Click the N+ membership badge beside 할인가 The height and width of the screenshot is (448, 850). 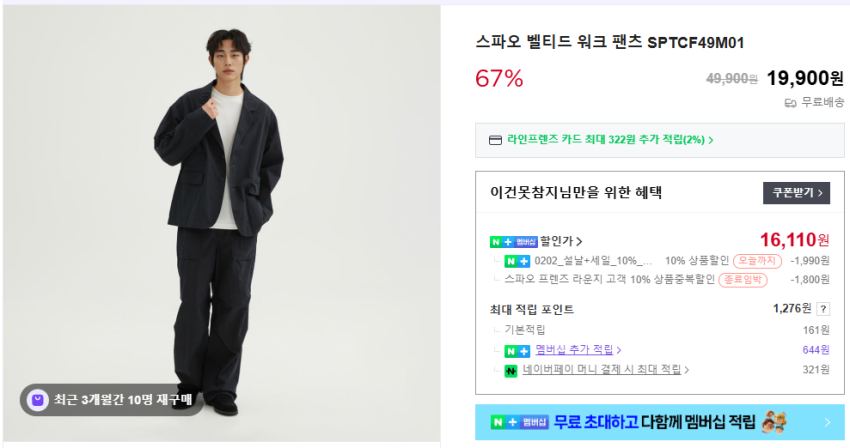[x=513, y=241]
